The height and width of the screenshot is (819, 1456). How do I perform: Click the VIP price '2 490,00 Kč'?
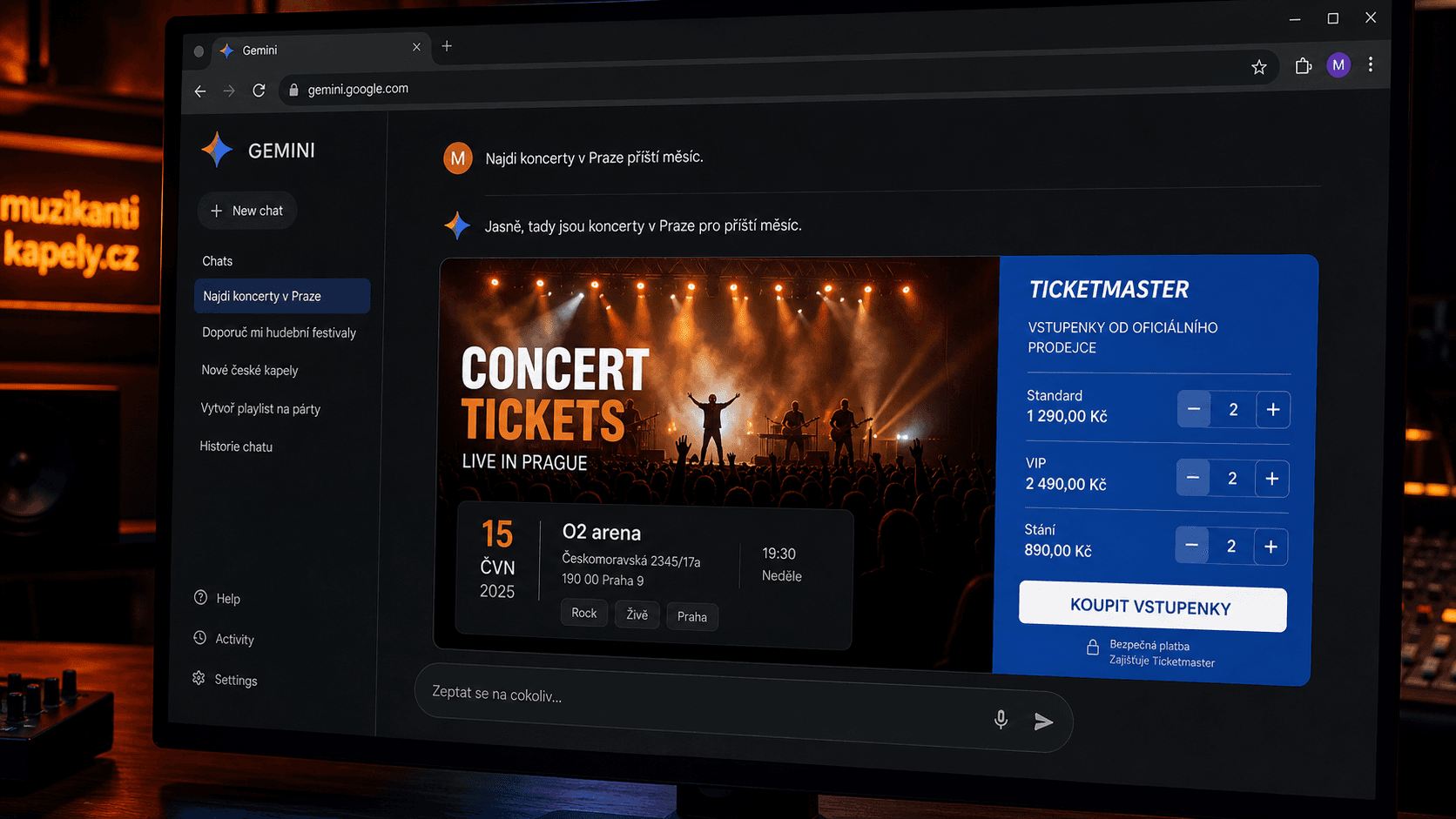[x=1066, y=484]
